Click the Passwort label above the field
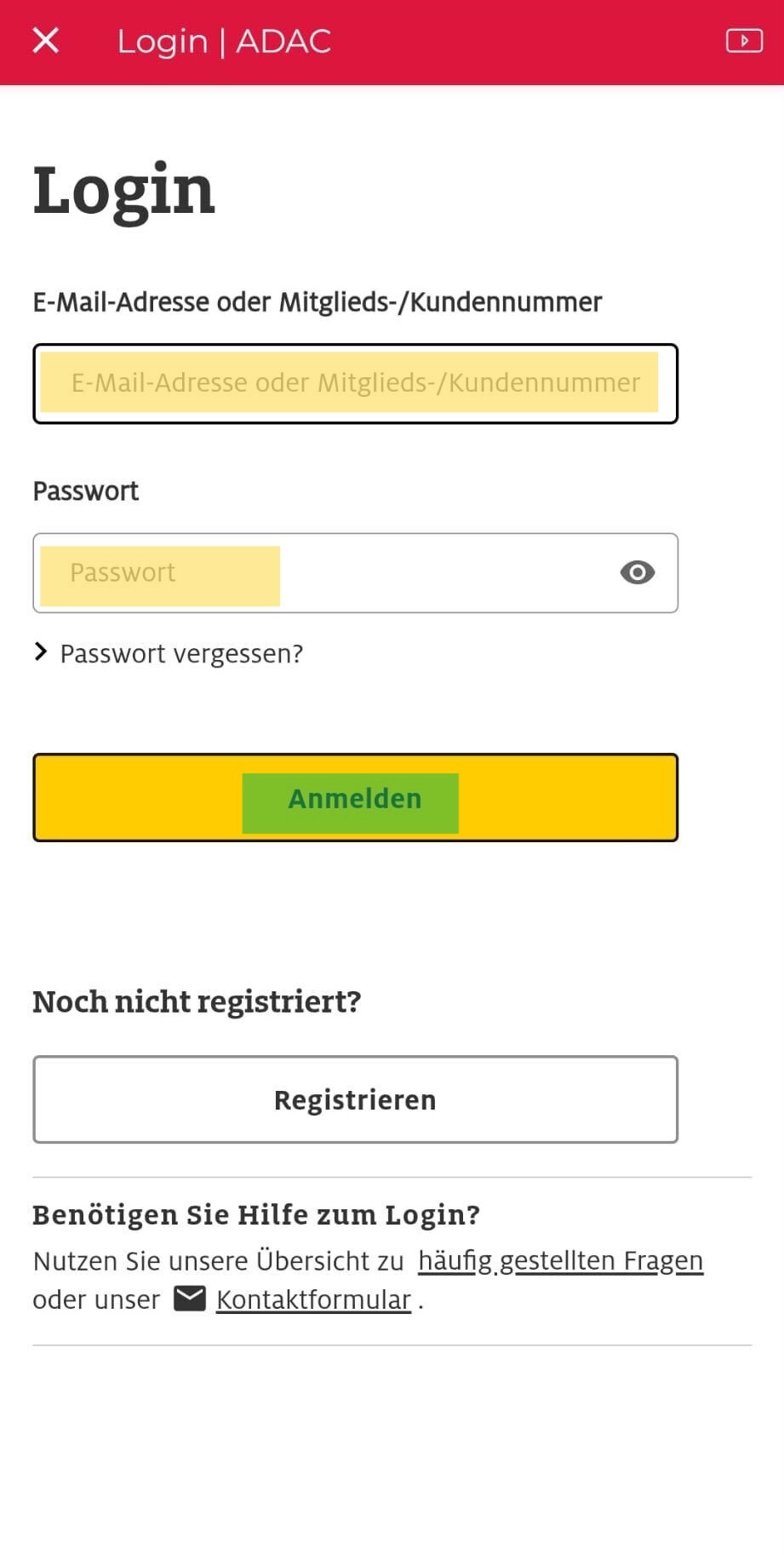The image size is (784, 1555). point(85,491)
